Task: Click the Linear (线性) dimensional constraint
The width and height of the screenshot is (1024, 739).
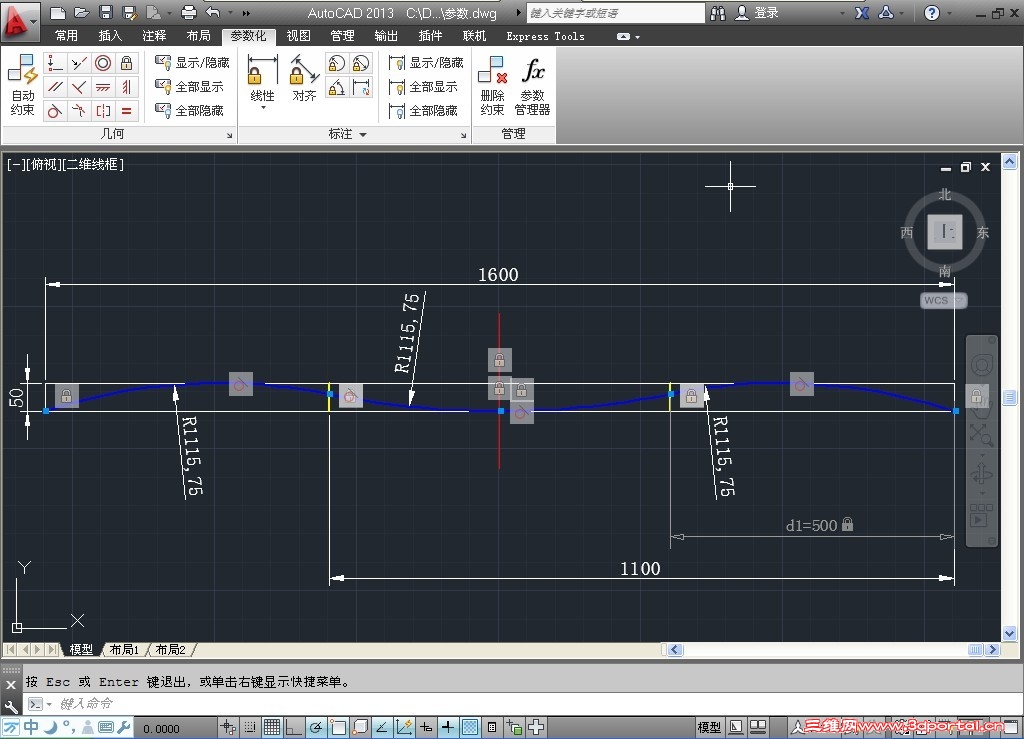Action: (263, 77)
